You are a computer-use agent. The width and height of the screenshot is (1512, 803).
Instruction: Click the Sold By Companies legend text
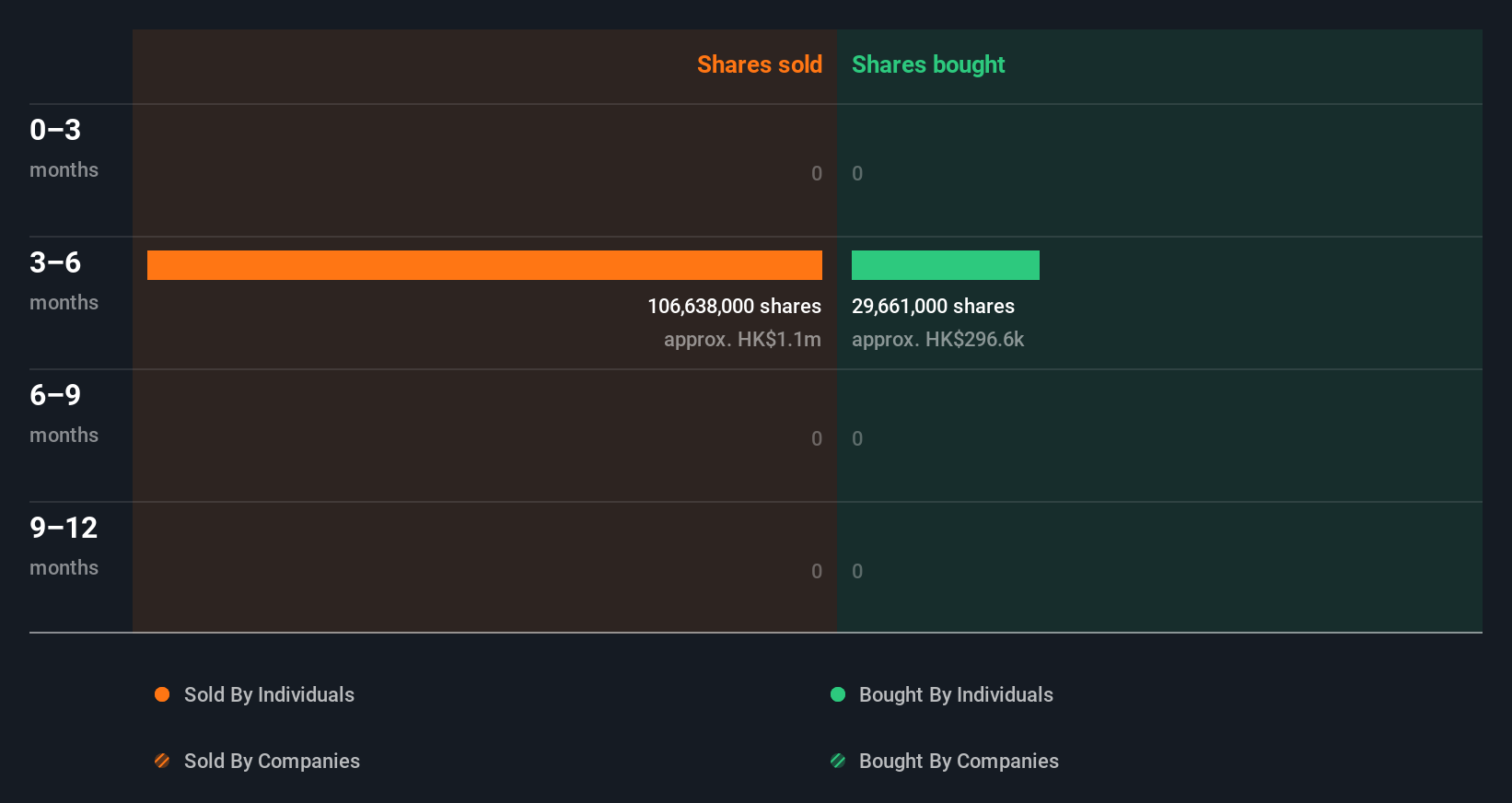coord(272,761)
